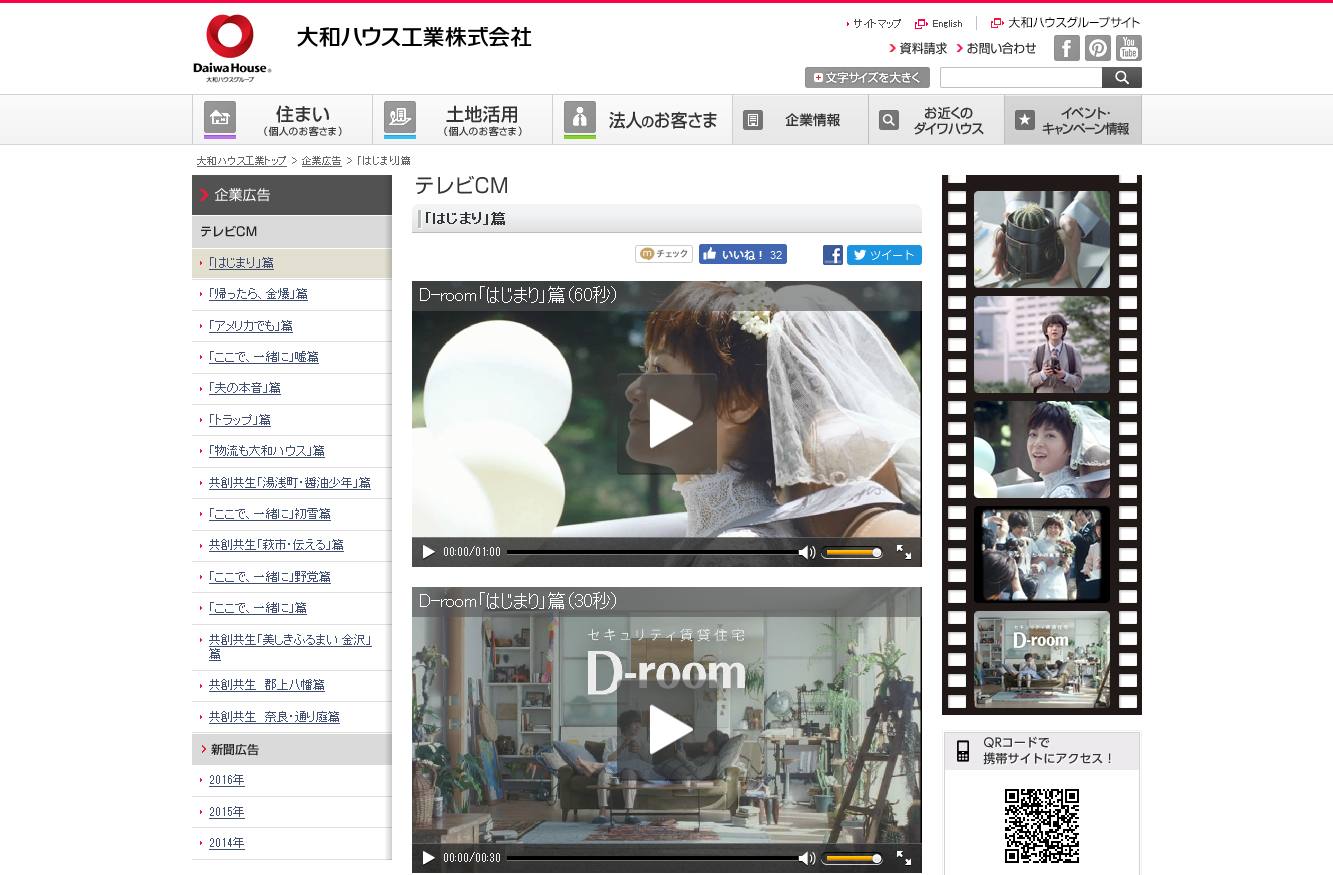Enter fullscreen on the 30秒 video
This screenshot has width=1333, height=875.
click(x=904, y=858)
